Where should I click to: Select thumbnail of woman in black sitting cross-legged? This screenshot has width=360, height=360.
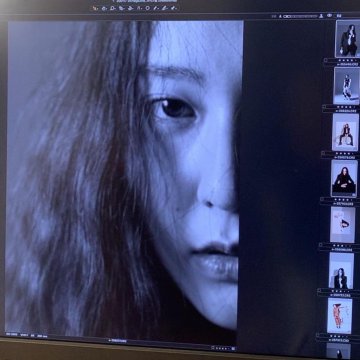click(x=344, y=178)
